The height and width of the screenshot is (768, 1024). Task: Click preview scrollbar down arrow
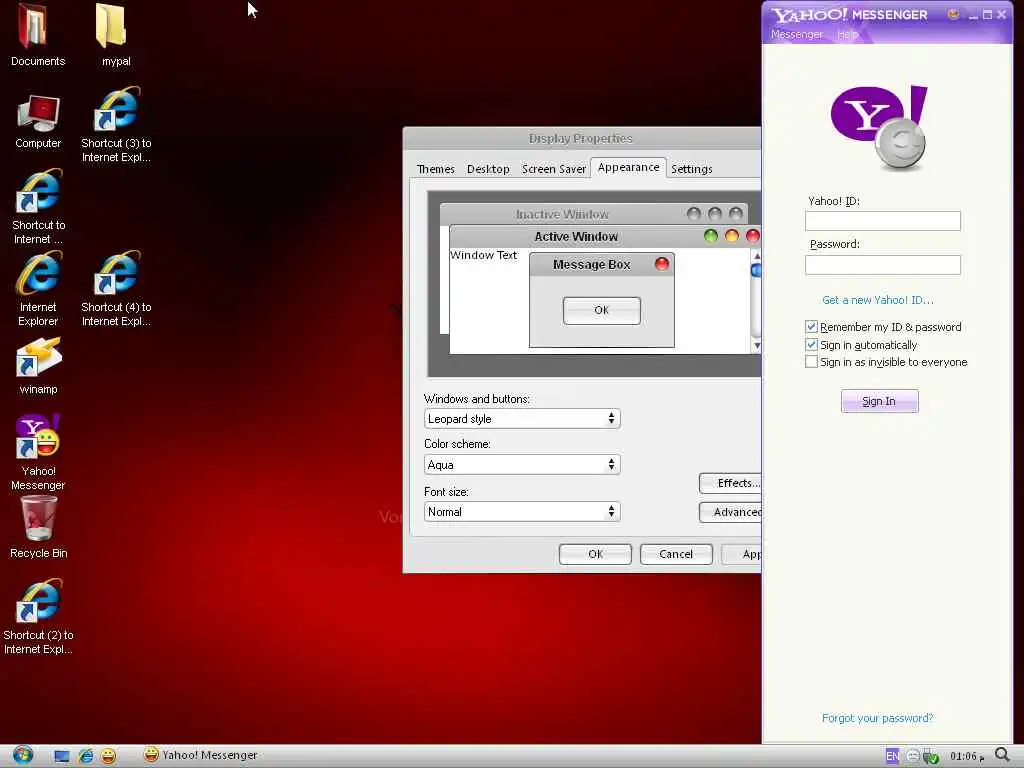(756, 345)
